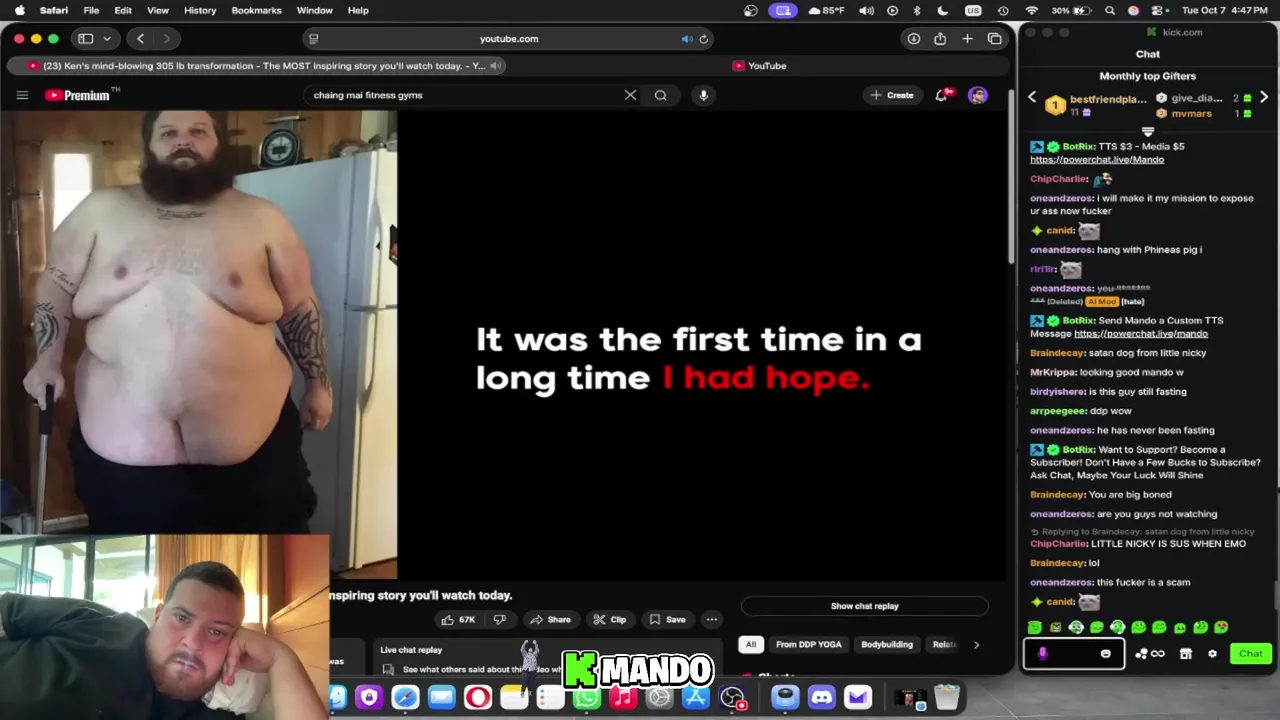Click the Safari address bar
The width and height of the screenshot is (1280, 720).
pos(509,38)
